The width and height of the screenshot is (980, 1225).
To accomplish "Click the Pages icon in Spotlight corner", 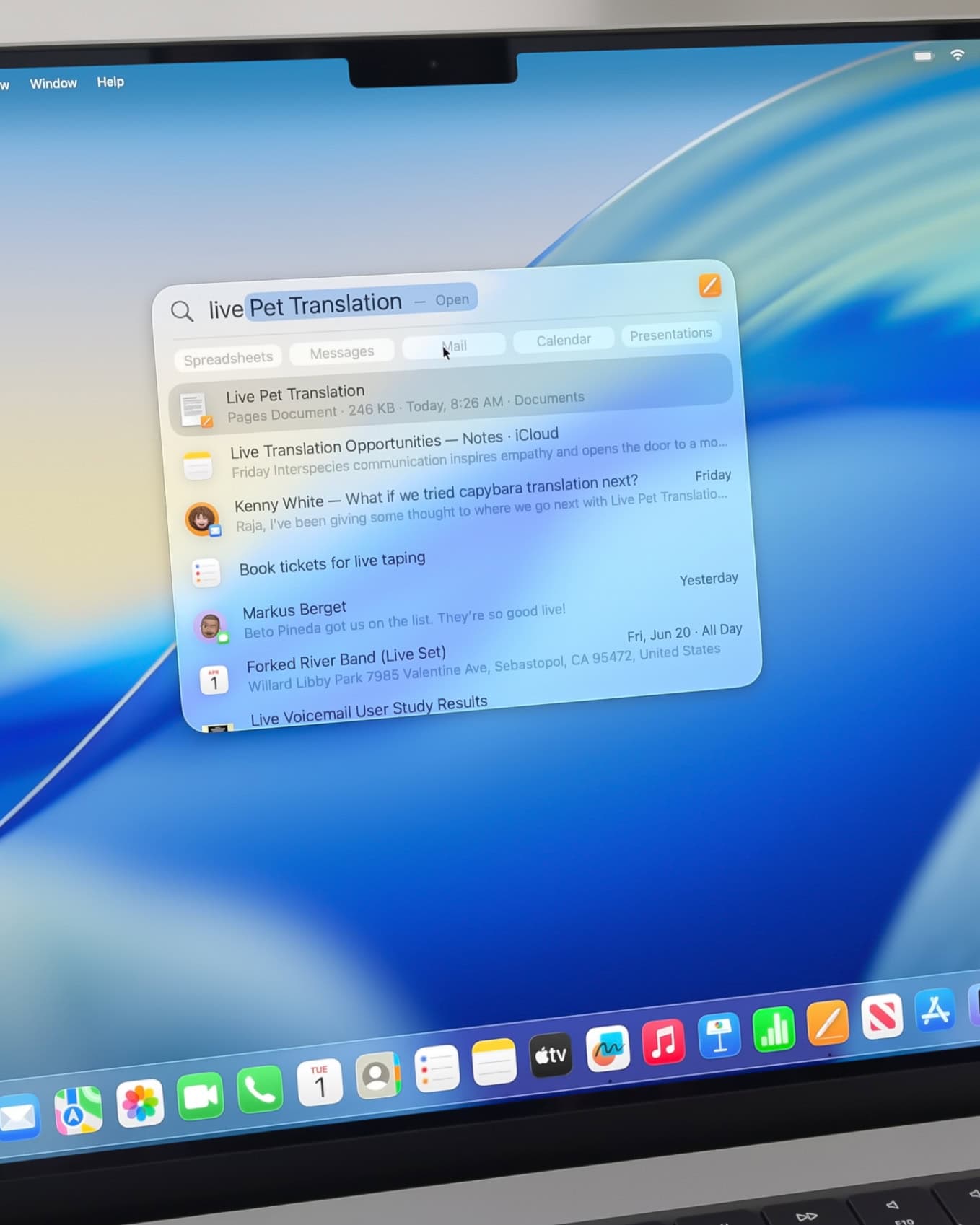I will pos(710,286).
